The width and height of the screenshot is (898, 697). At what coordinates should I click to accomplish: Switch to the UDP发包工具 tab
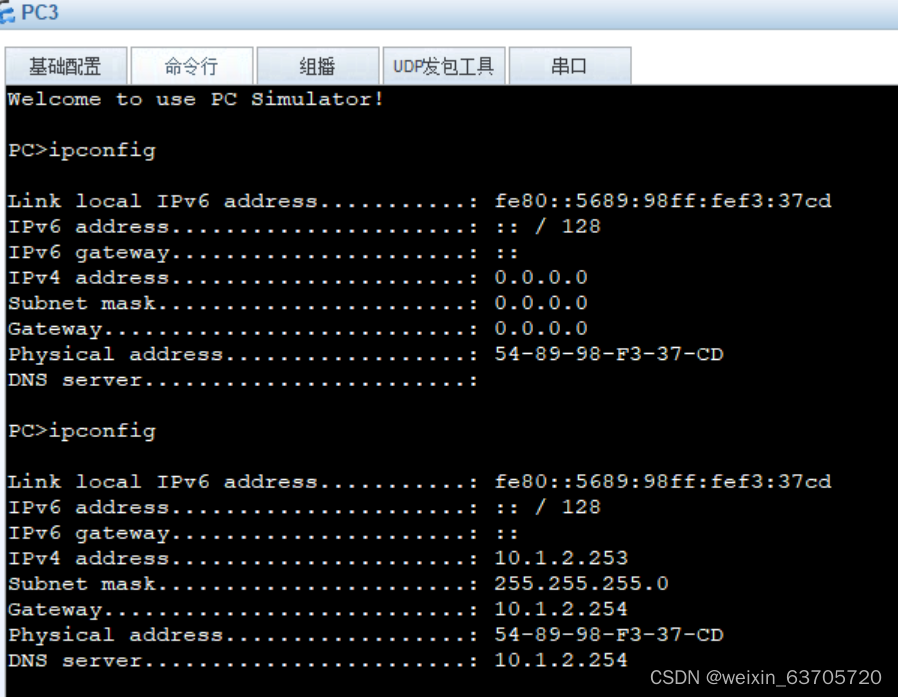point(444,65)
